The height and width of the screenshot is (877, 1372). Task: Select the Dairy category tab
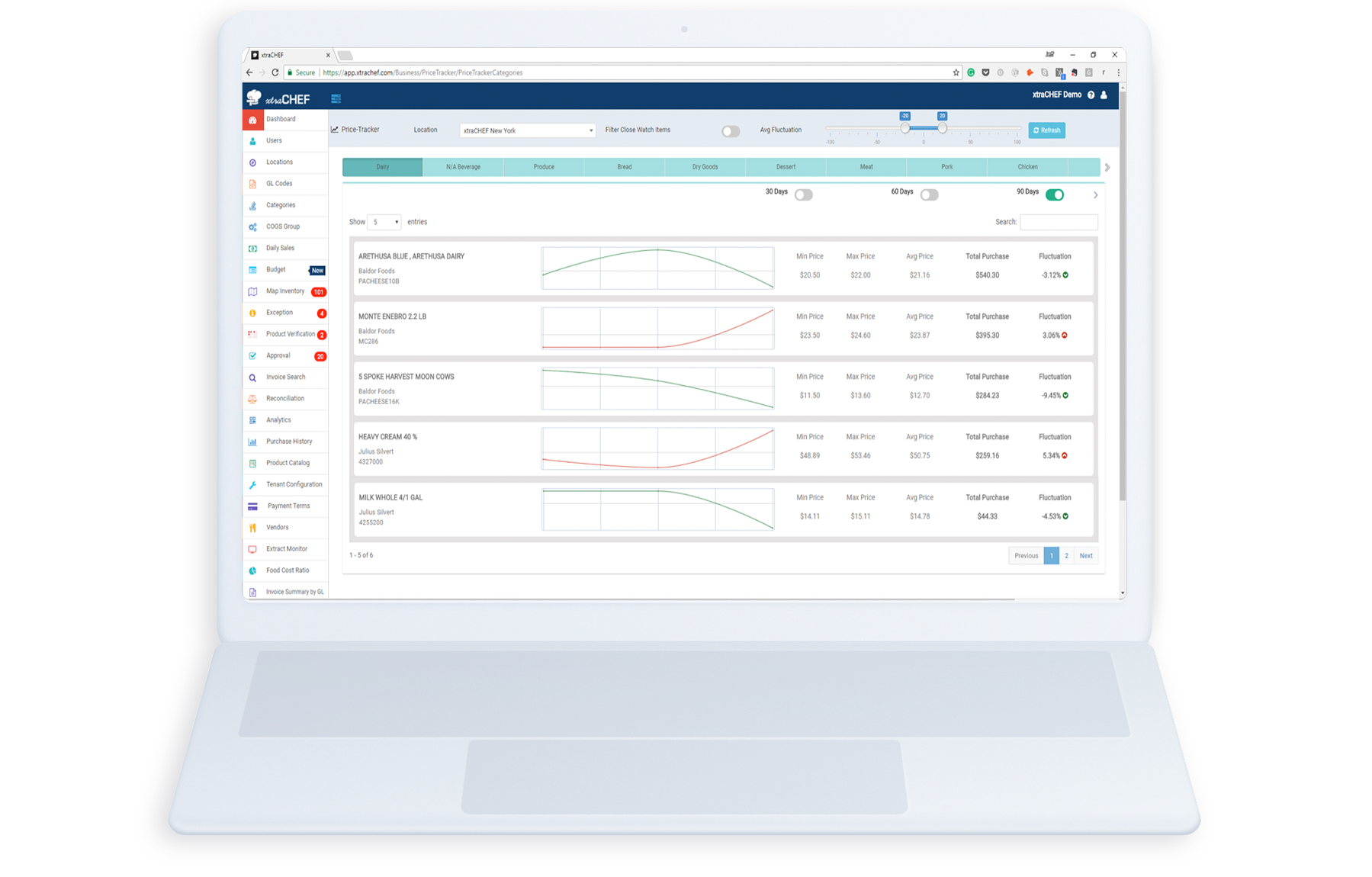pos(383,167)
